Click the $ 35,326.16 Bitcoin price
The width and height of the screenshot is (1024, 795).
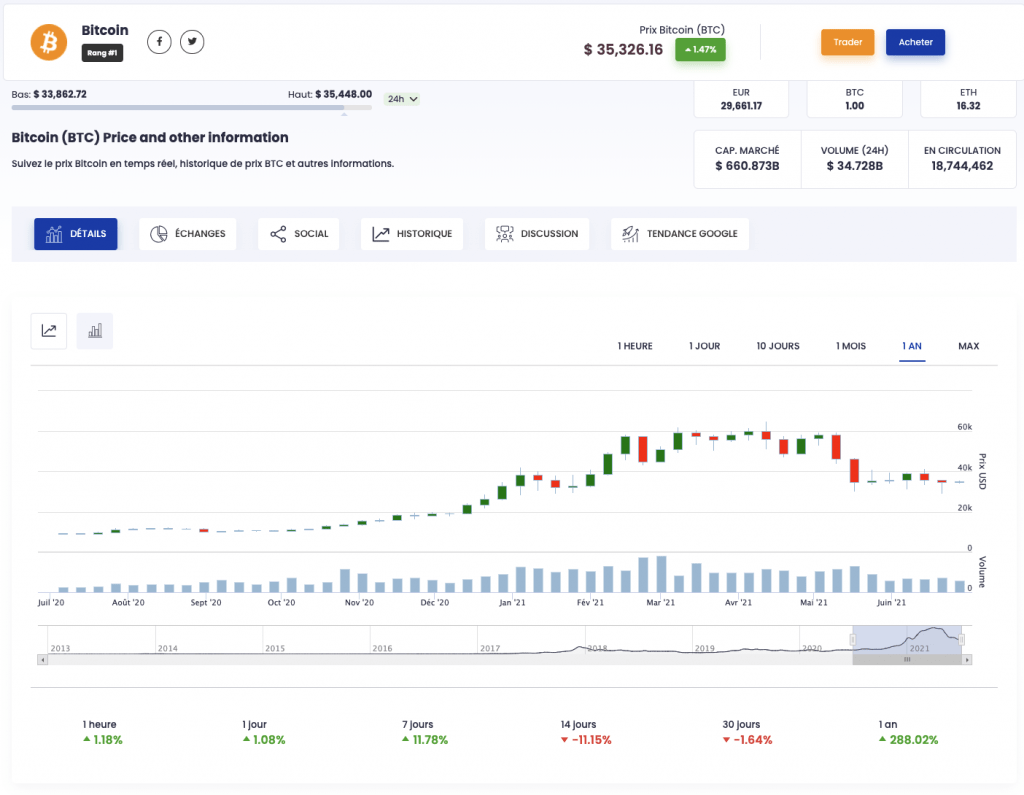pyautogui.click(x=623, y=50)
